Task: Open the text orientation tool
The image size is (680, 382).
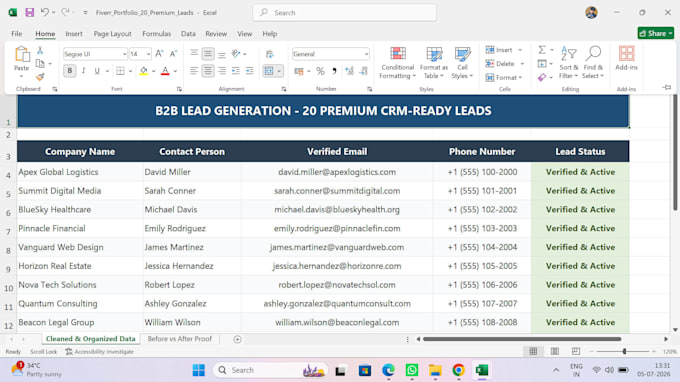Action: pos(236,54)
